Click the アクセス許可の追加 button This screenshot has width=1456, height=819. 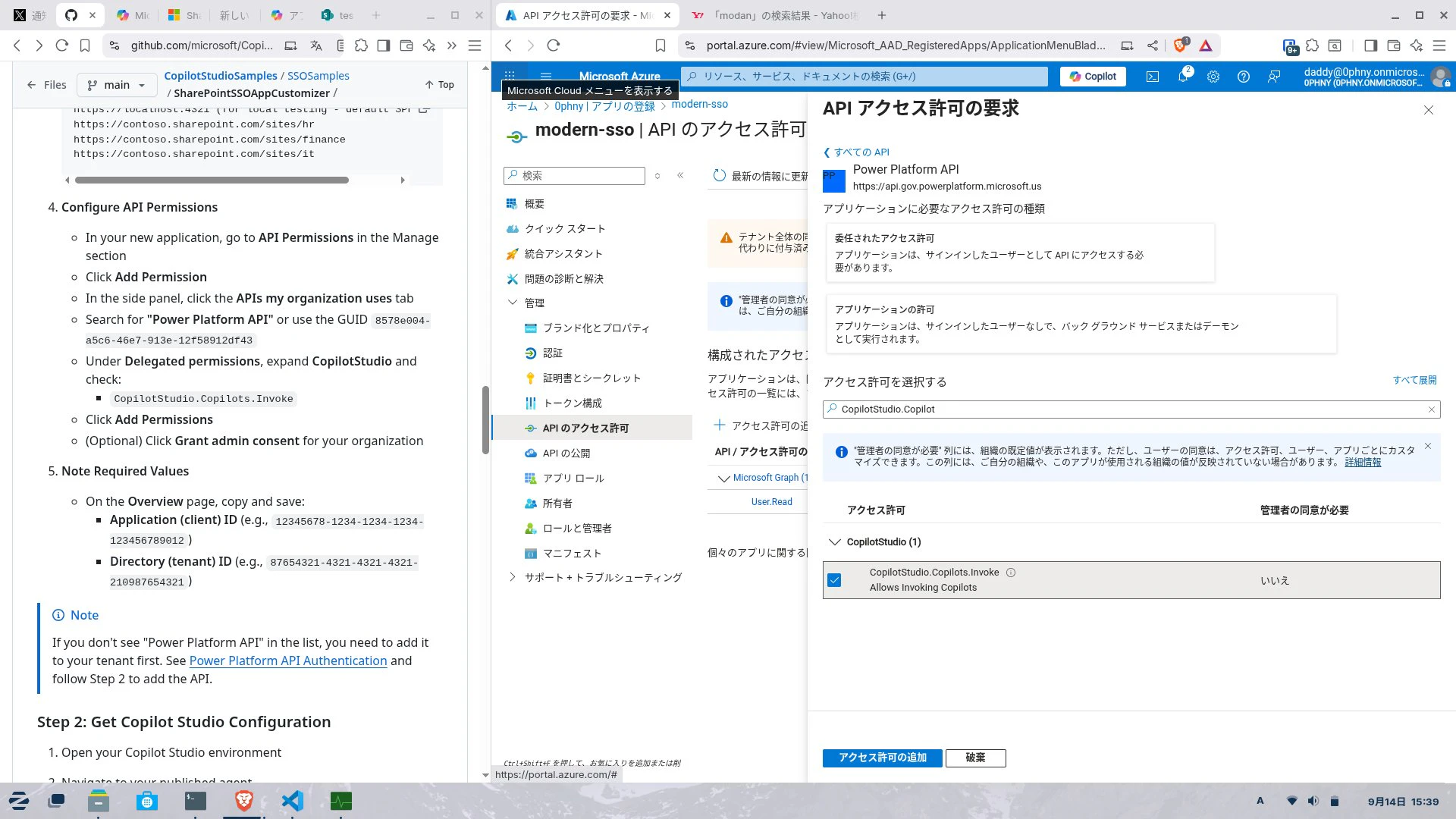[882, 758]
